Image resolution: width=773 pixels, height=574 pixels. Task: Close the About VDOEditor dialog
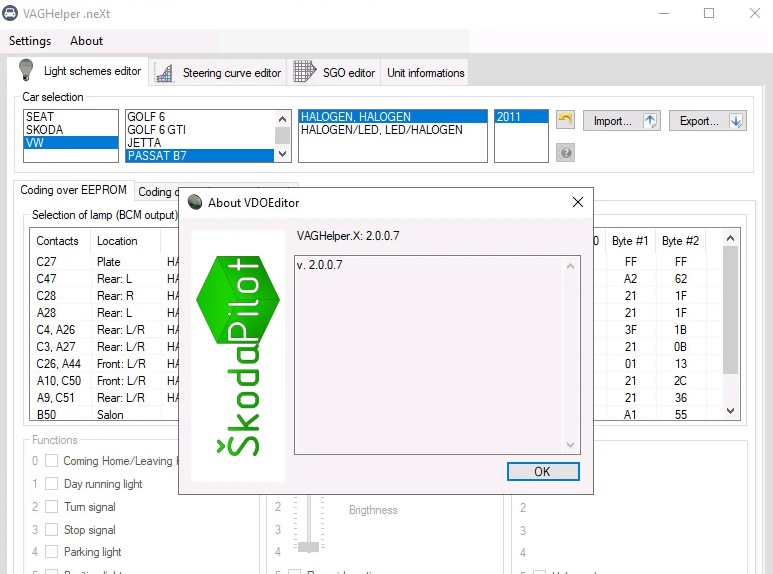(x=577, y=202)
